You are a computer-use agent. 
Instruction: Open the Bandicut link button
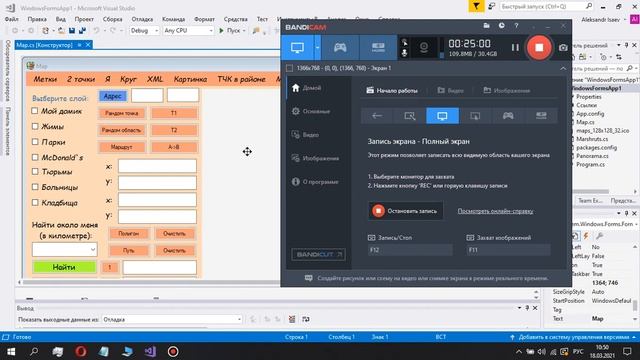tap(318, 254)
